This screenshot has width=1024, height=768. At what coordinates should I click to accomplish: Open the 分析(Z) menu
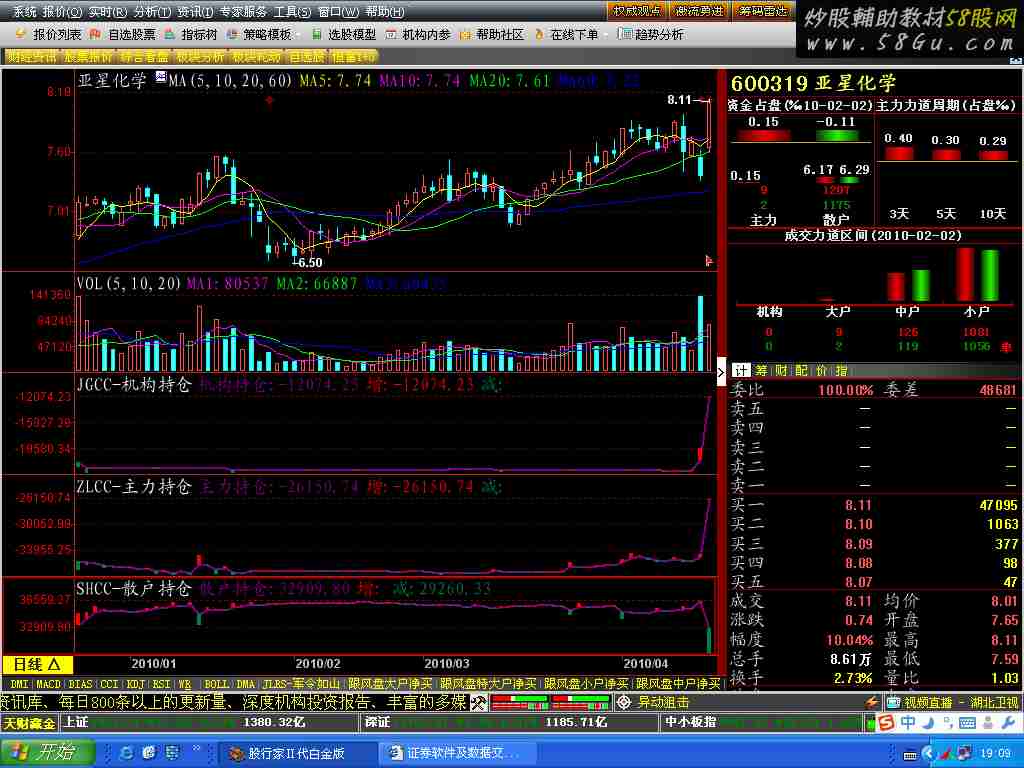coord(146,12)
